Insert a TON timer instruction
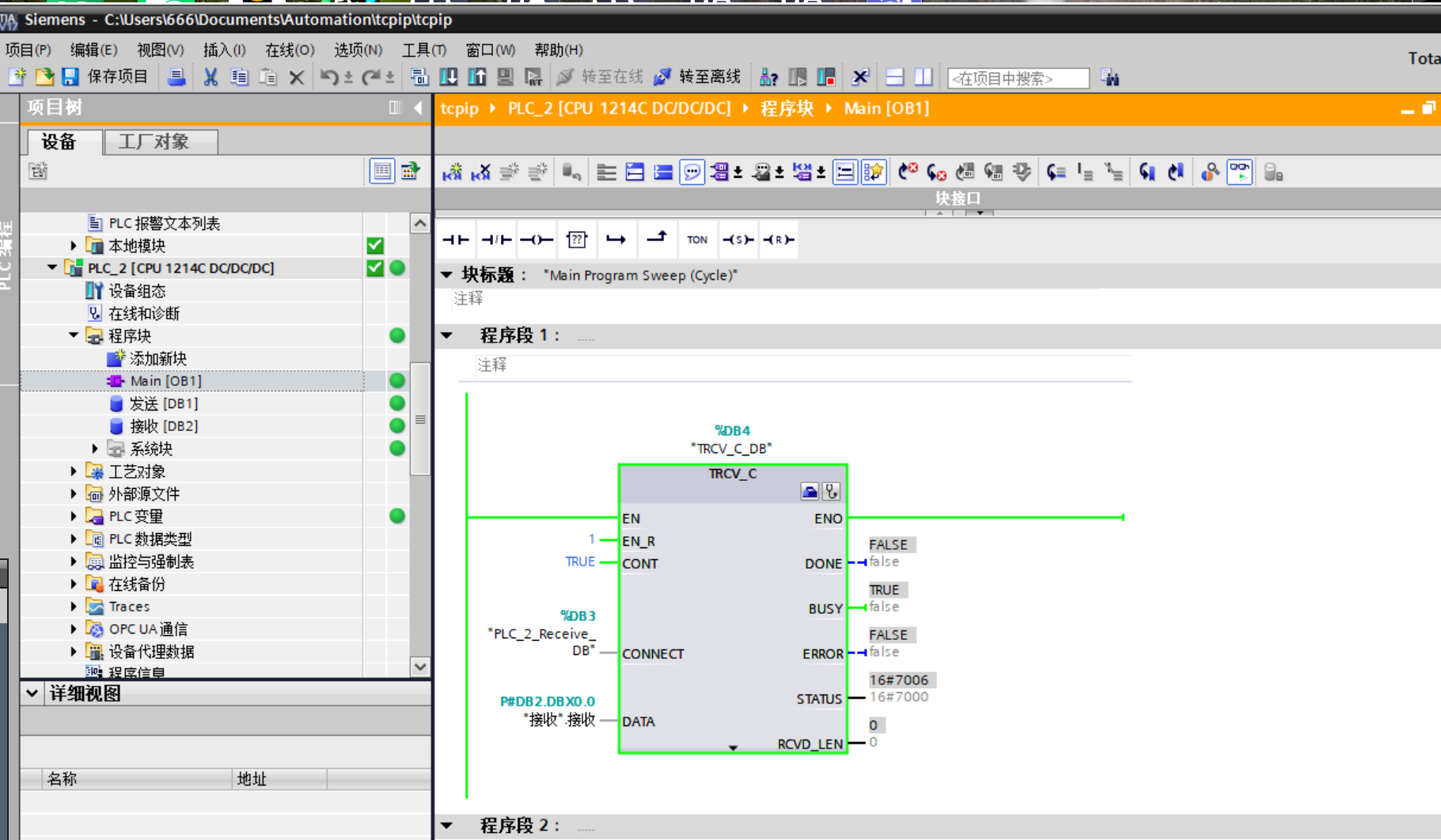Viewport: 1441px width, 840px height. point(697,240)
